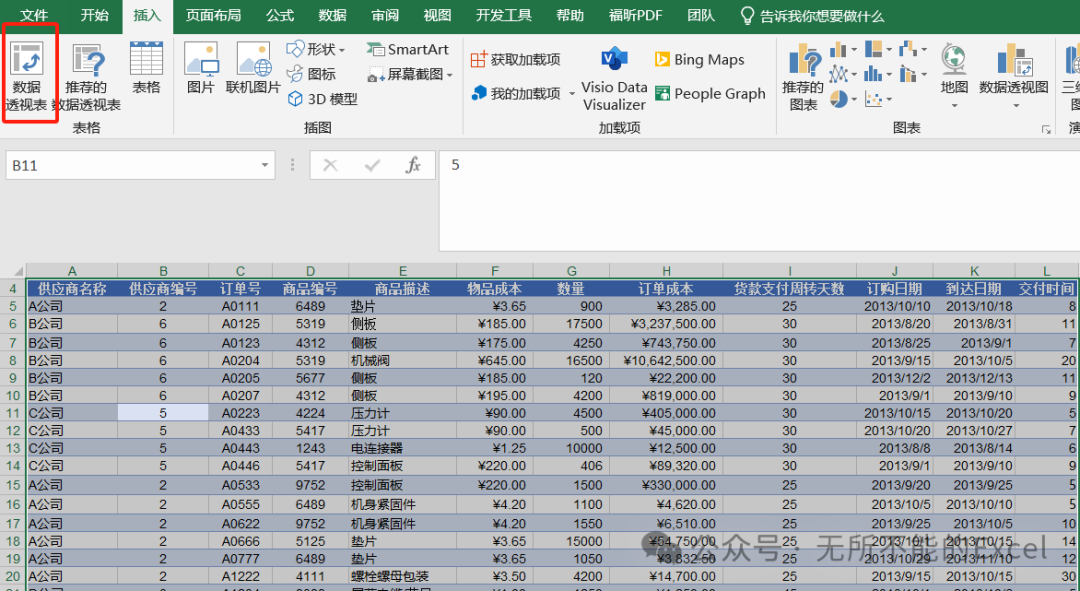The height and width of the screenshot is (591, 1080).
Task: Insert an online picture (联机图片)
Action: [253, 69]
